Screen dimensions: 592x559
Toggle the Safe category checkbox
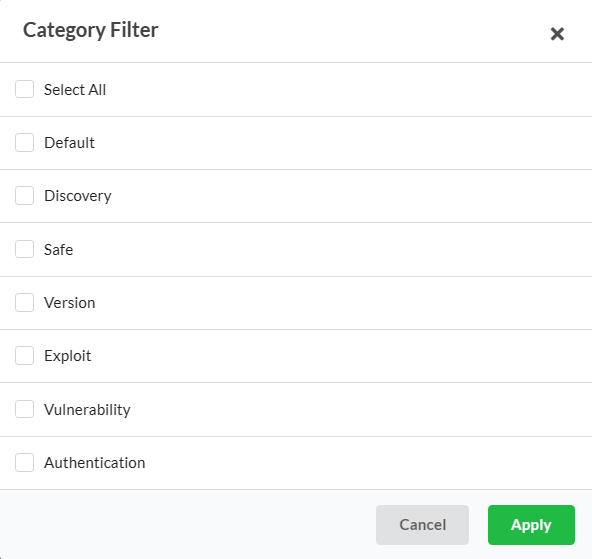(x=25, y=249)
